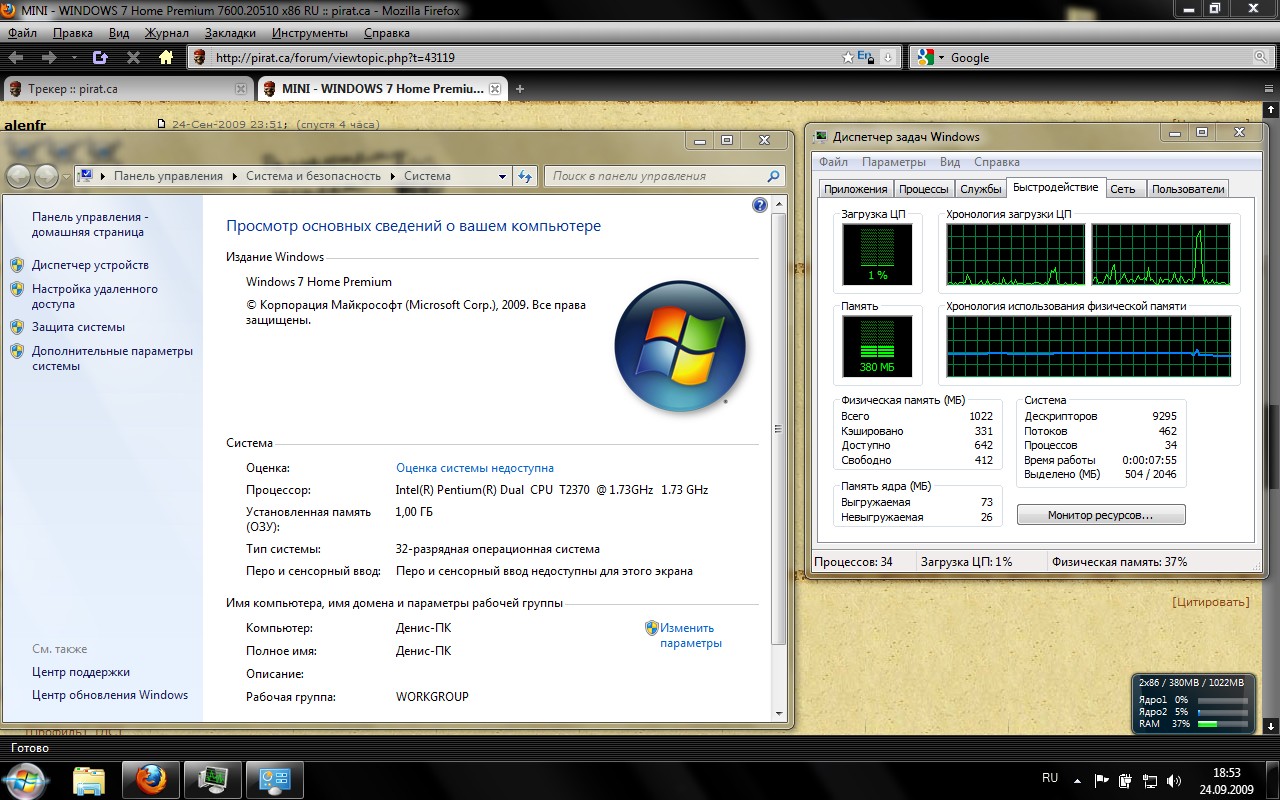This screenshot has width=1280, height=800.
Task: Click the RU language indicator in tray
Action: pos(1050,778)
